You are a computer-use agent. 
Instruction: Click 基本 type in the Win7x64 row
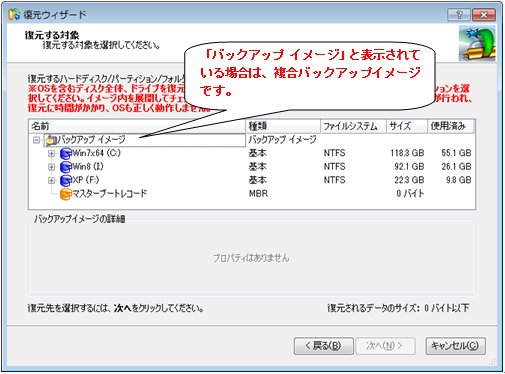point(258,153)
